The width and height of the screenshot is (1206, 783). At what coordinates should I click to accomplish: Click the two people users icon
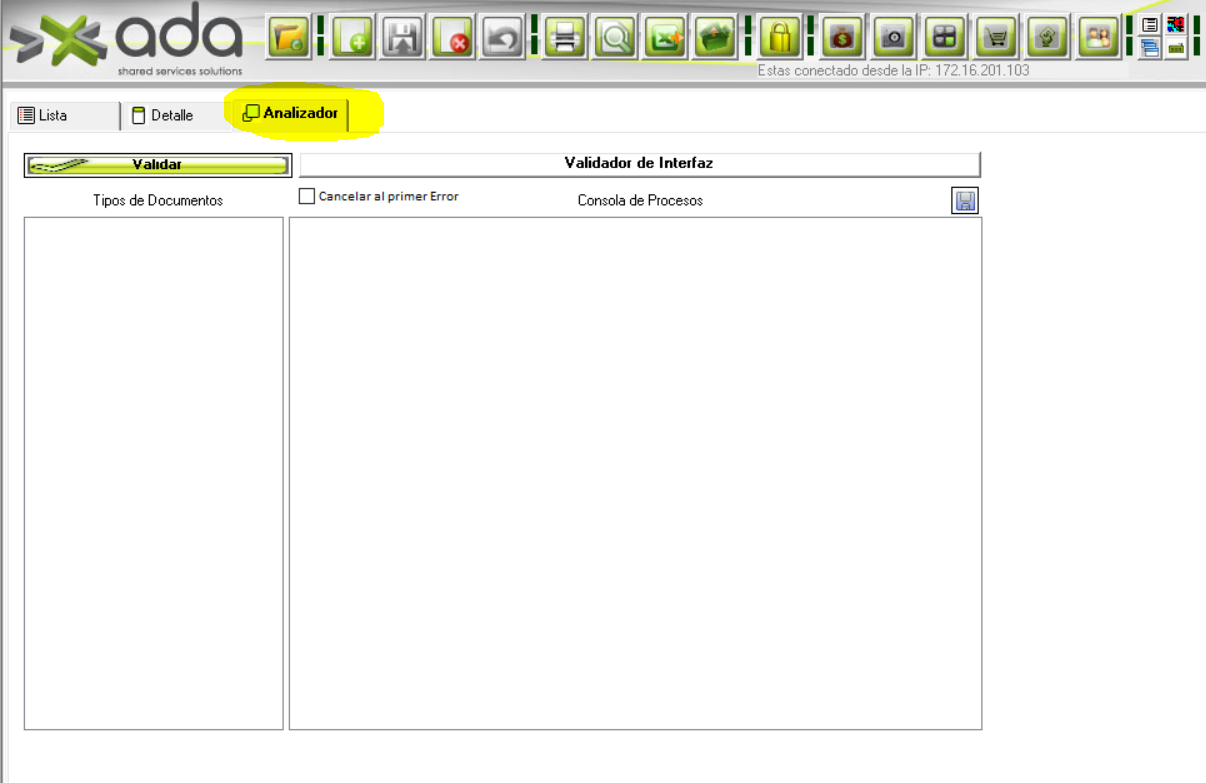point(1098,38)
